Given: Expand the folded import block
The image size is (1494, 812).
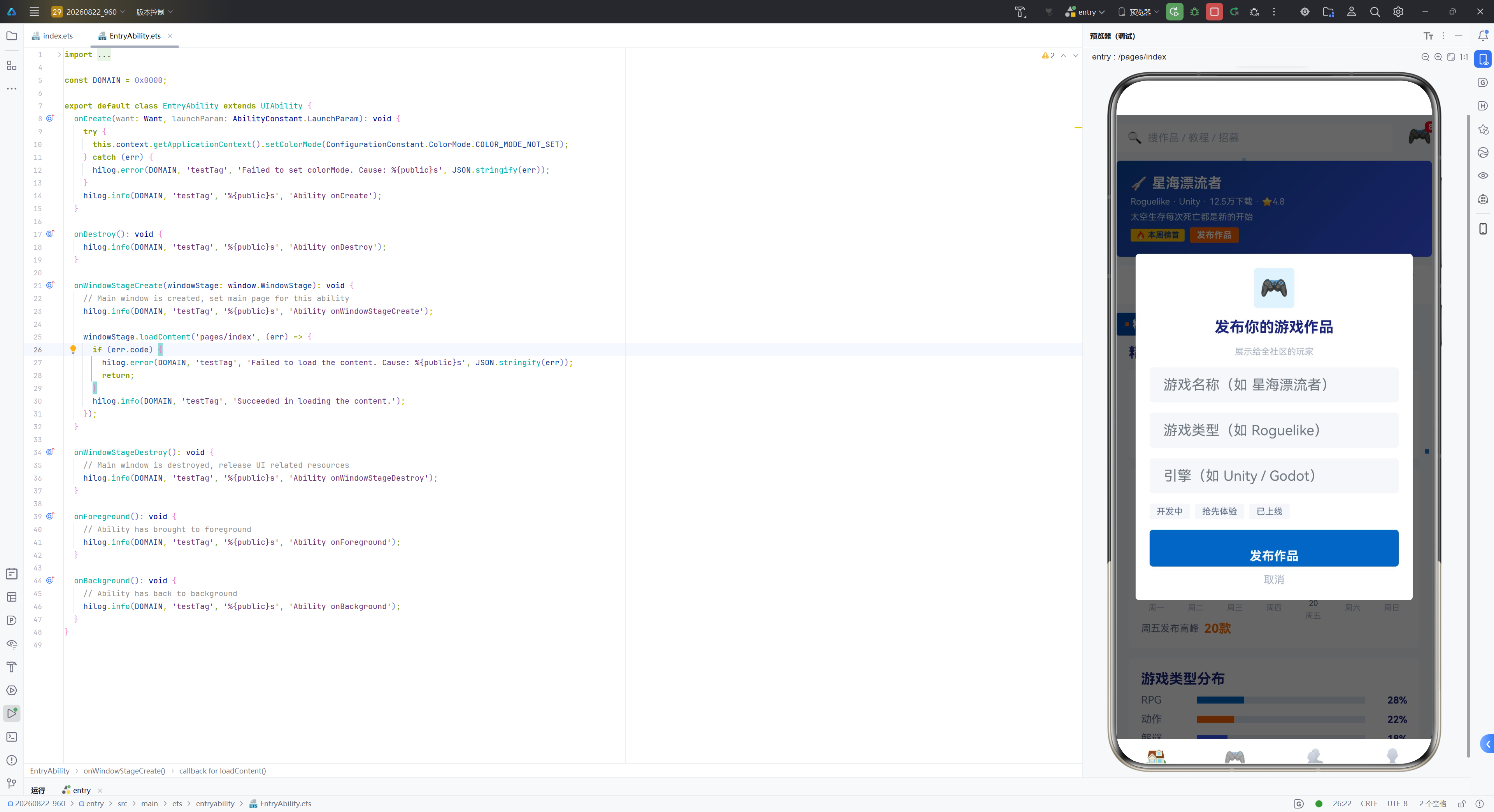Looking at the screenshot, I should point(59,54).
